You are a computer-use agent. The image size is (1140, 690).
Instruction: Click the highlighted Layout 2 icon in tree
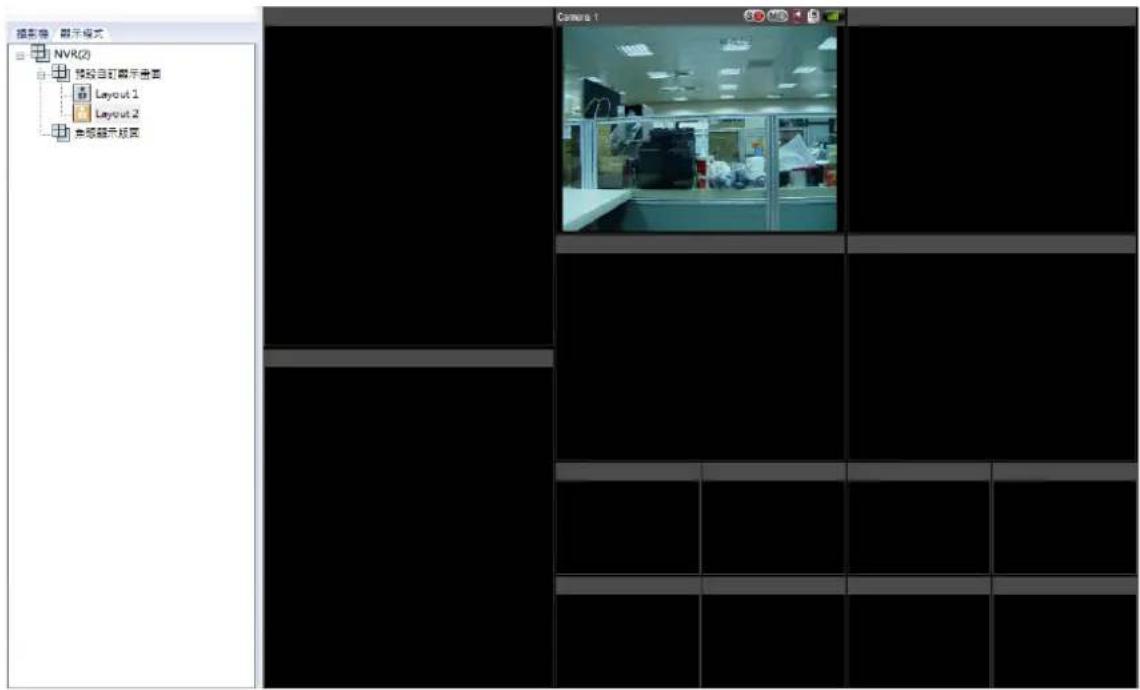[x=82, y=113]
